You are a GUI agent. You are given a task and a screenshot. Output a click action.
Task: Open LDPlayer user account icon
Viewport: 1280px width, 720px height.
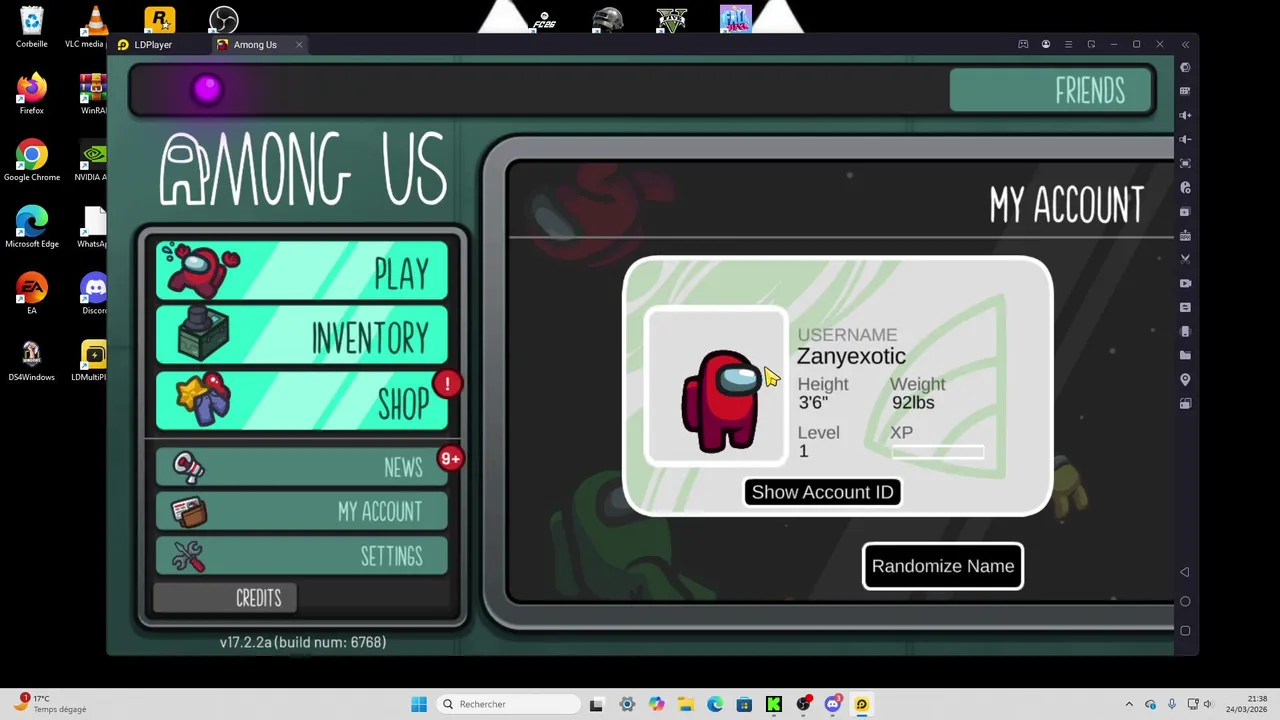[x=1046, y=45]
